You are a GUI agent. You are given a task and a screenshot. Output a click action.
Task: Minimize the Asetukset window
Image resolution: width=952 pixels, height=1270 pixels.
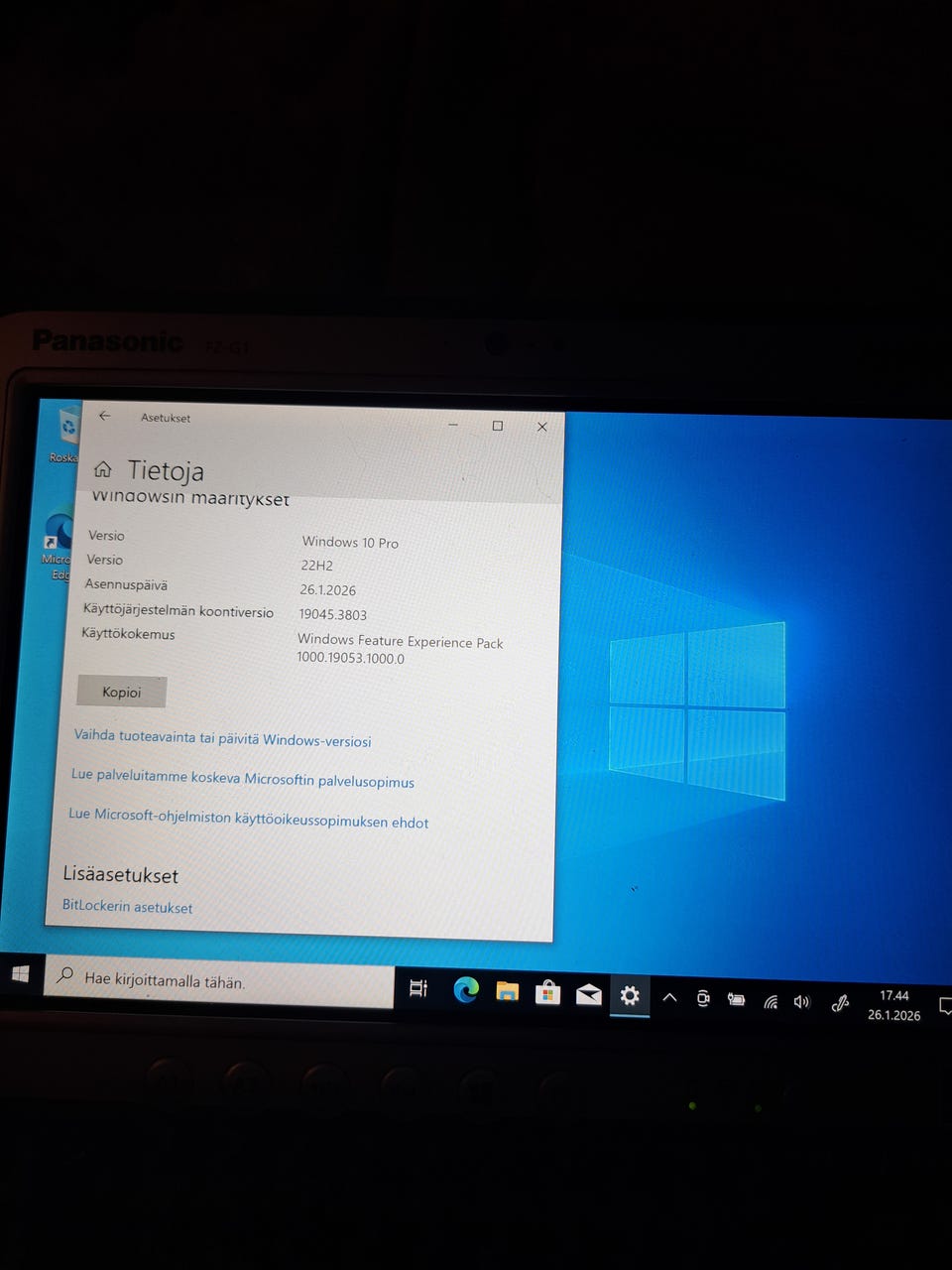452,424
